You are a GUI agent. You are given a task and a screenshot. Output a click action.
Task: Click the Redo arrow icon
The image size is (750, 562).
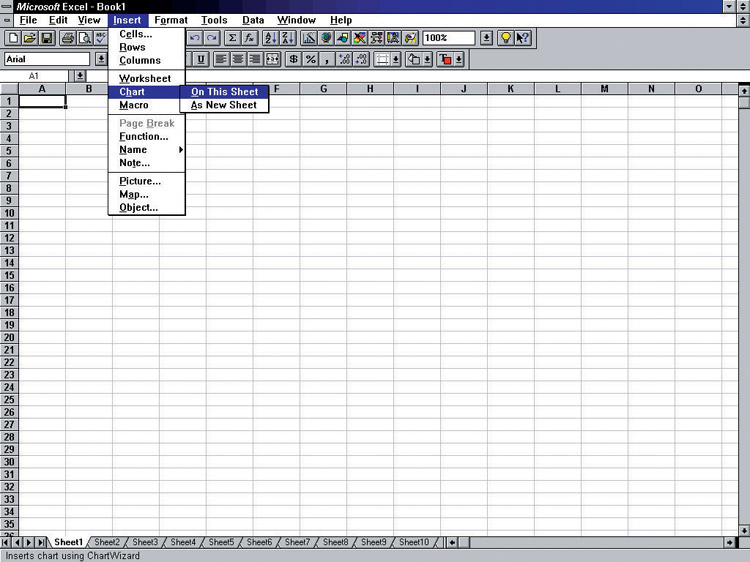coord(211,38)
